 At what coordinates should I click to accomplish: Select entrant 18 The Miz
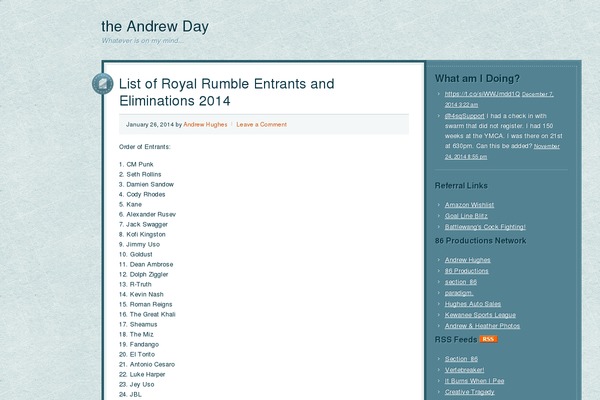(136, 334)
